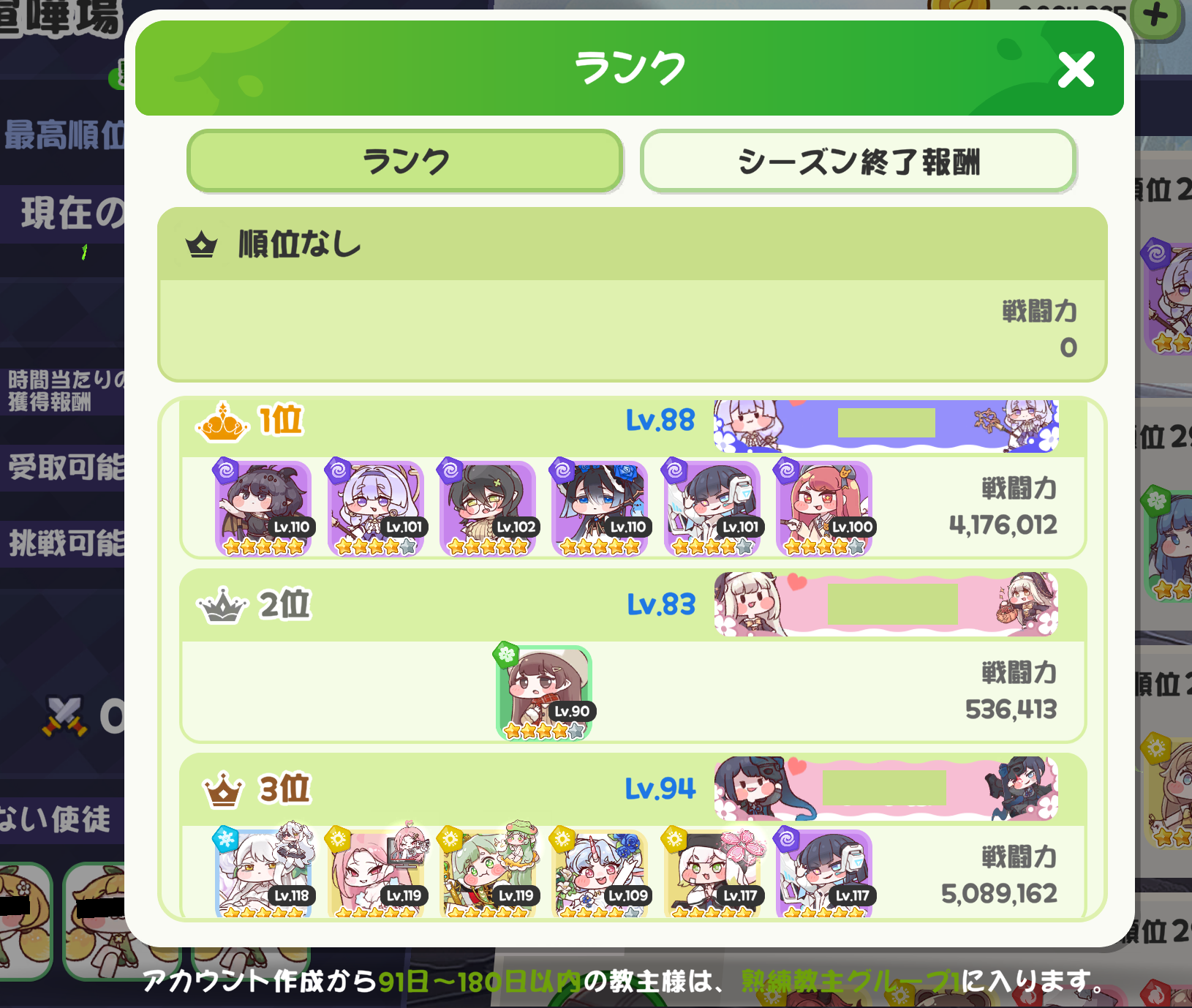Select the ランク tab
This screenshot has height=1008, width=1192.
point(404,161)
